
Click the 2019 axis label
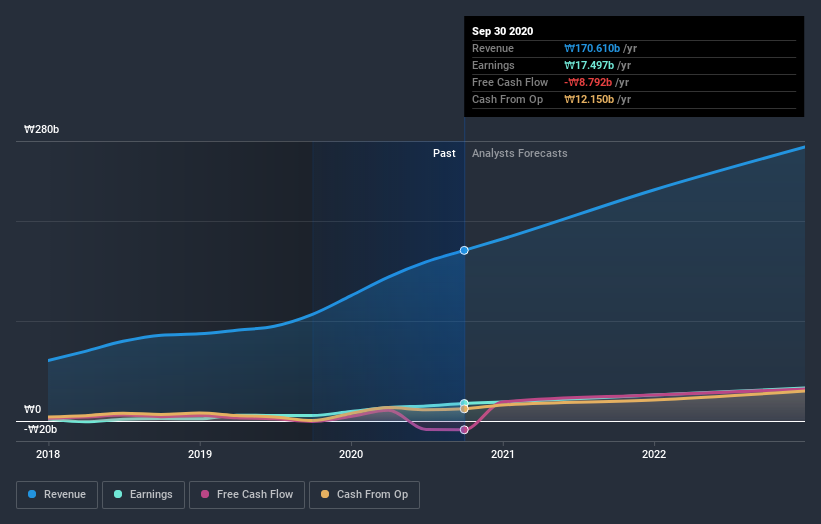point(199,454)
